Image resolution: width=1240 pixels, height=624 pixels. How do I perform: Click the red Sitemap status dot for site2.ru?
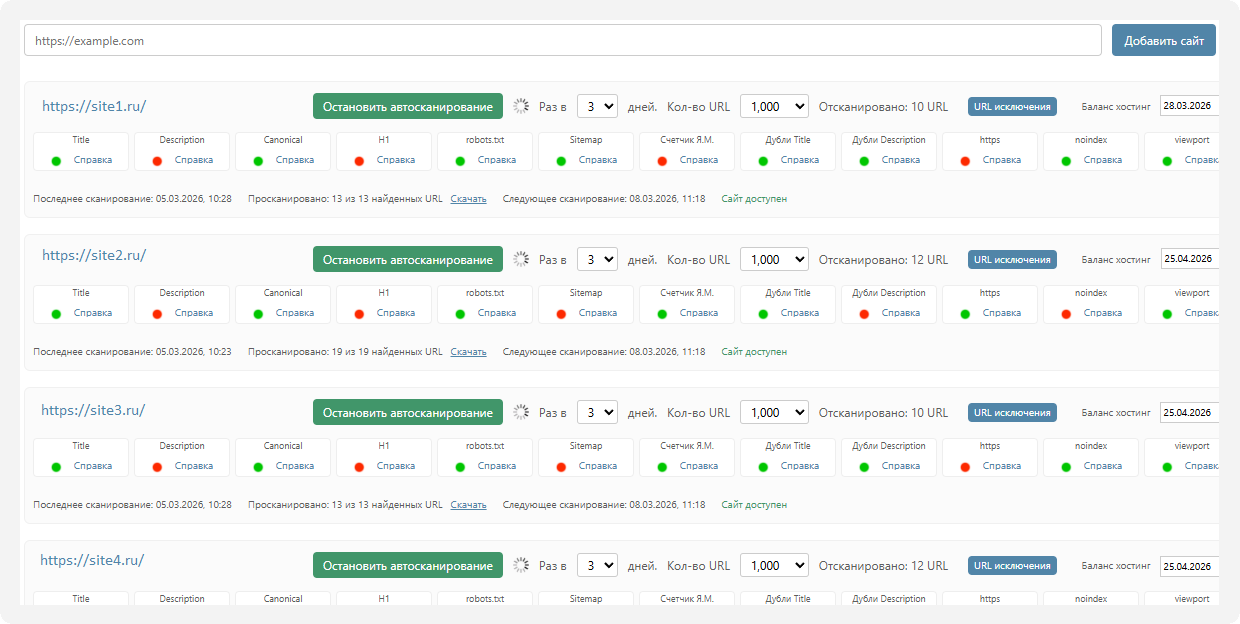coord(561,314)
